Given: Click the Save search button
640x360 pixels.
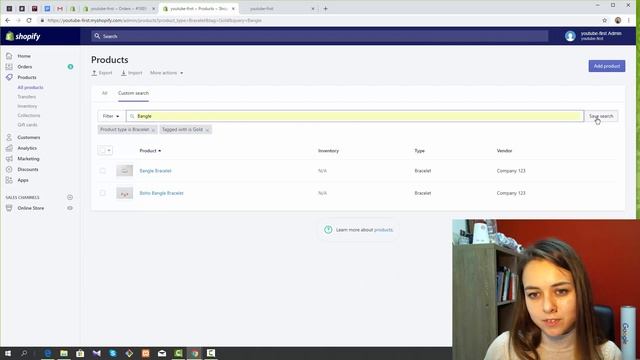Looking at the screenshot, I should point(601,116).
